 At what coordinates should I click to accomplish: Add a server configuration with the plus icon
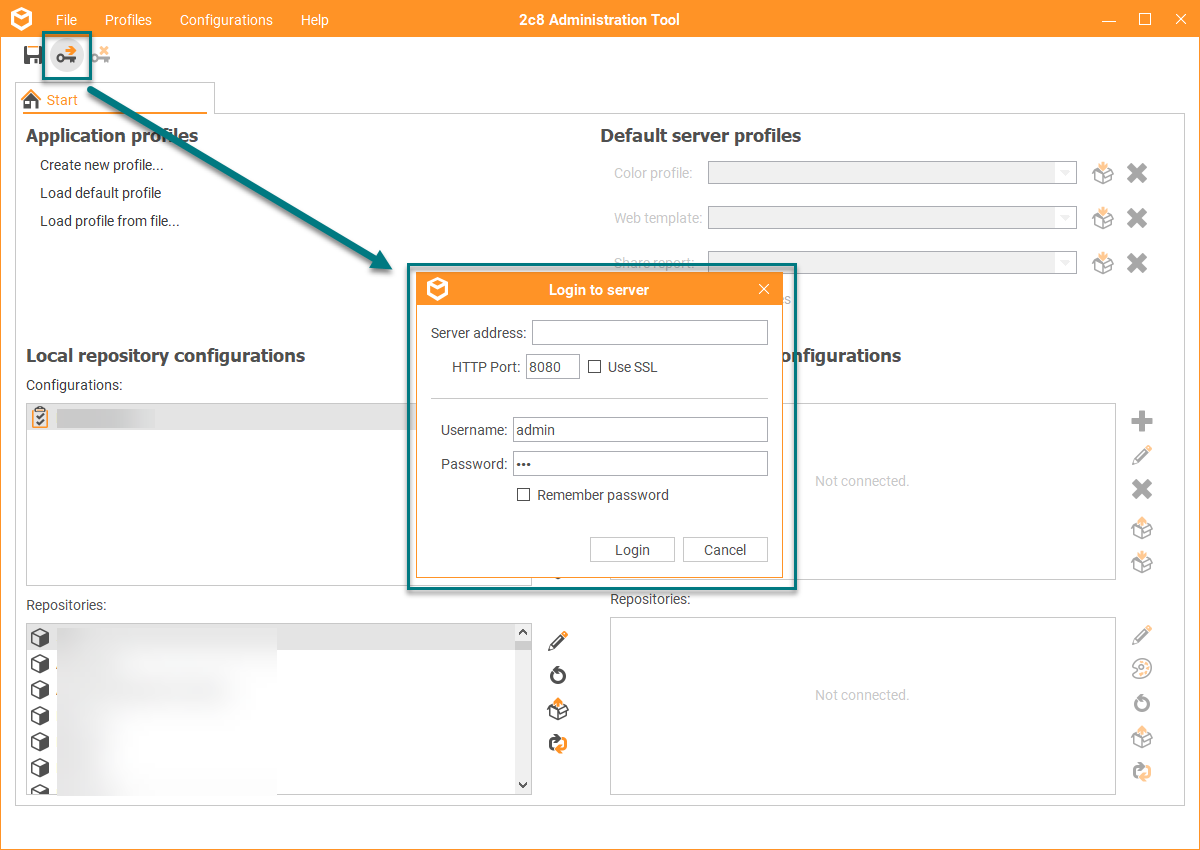point(1142,421)
